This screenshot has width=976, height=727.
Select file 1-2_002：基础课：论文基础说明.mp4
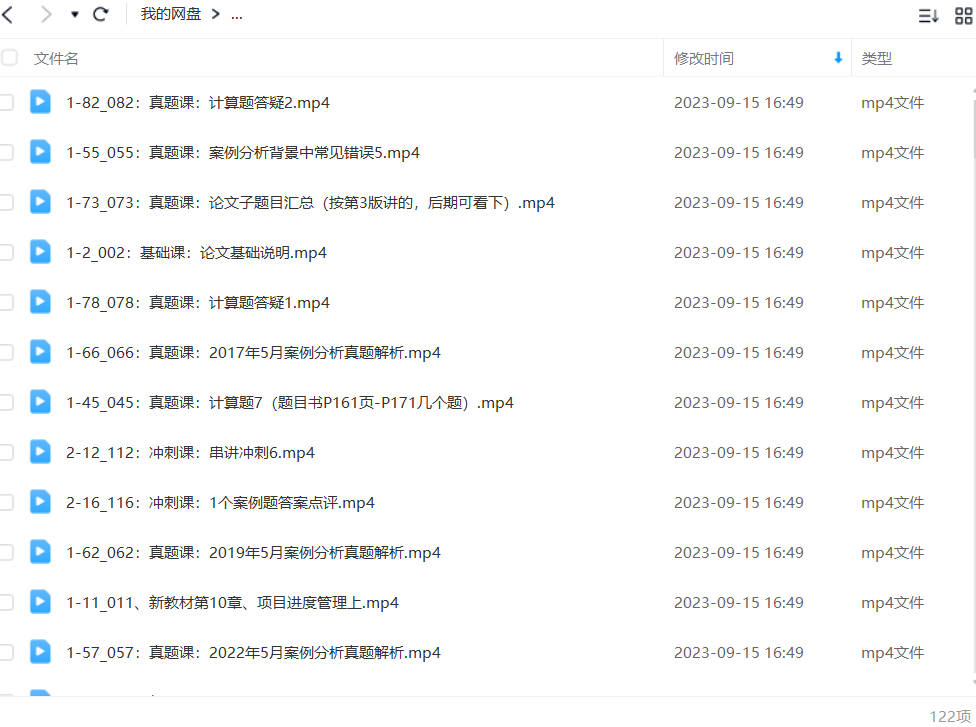pyautogui.click(x=196, y=253)
